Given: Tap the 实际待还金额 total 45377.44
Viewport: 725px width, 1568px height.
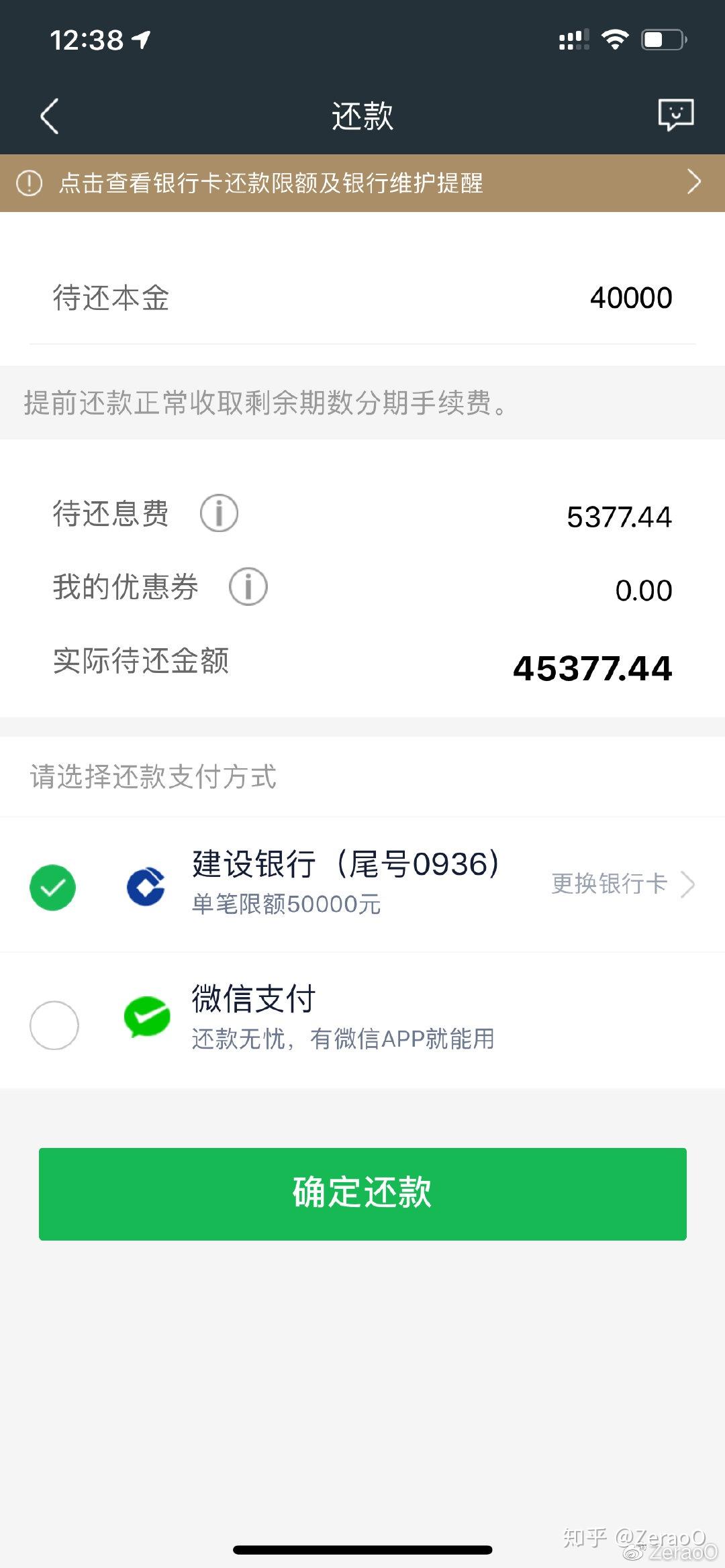Looking at the screenshot, I should [x=593, y=668].
